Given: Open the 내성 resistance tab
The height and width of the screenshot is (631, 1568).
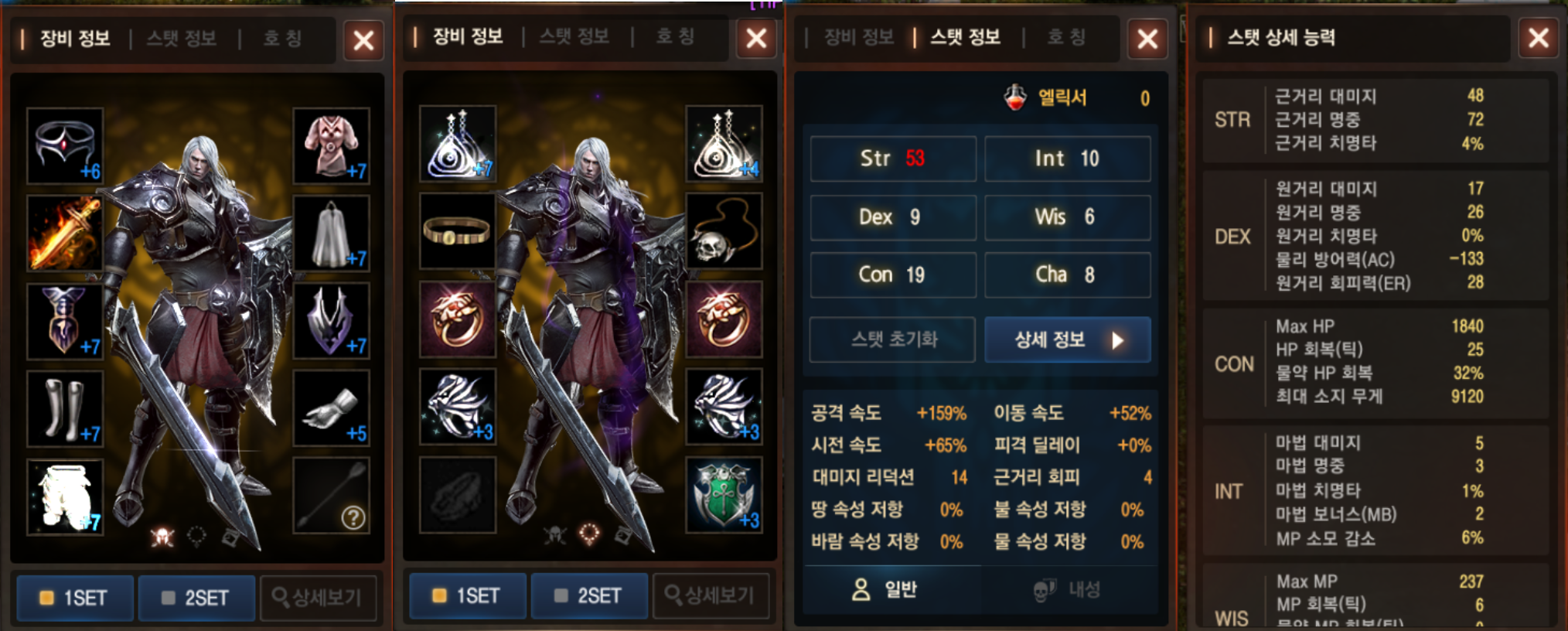Looking at the screenshot, I should [x=1071, y=590].
